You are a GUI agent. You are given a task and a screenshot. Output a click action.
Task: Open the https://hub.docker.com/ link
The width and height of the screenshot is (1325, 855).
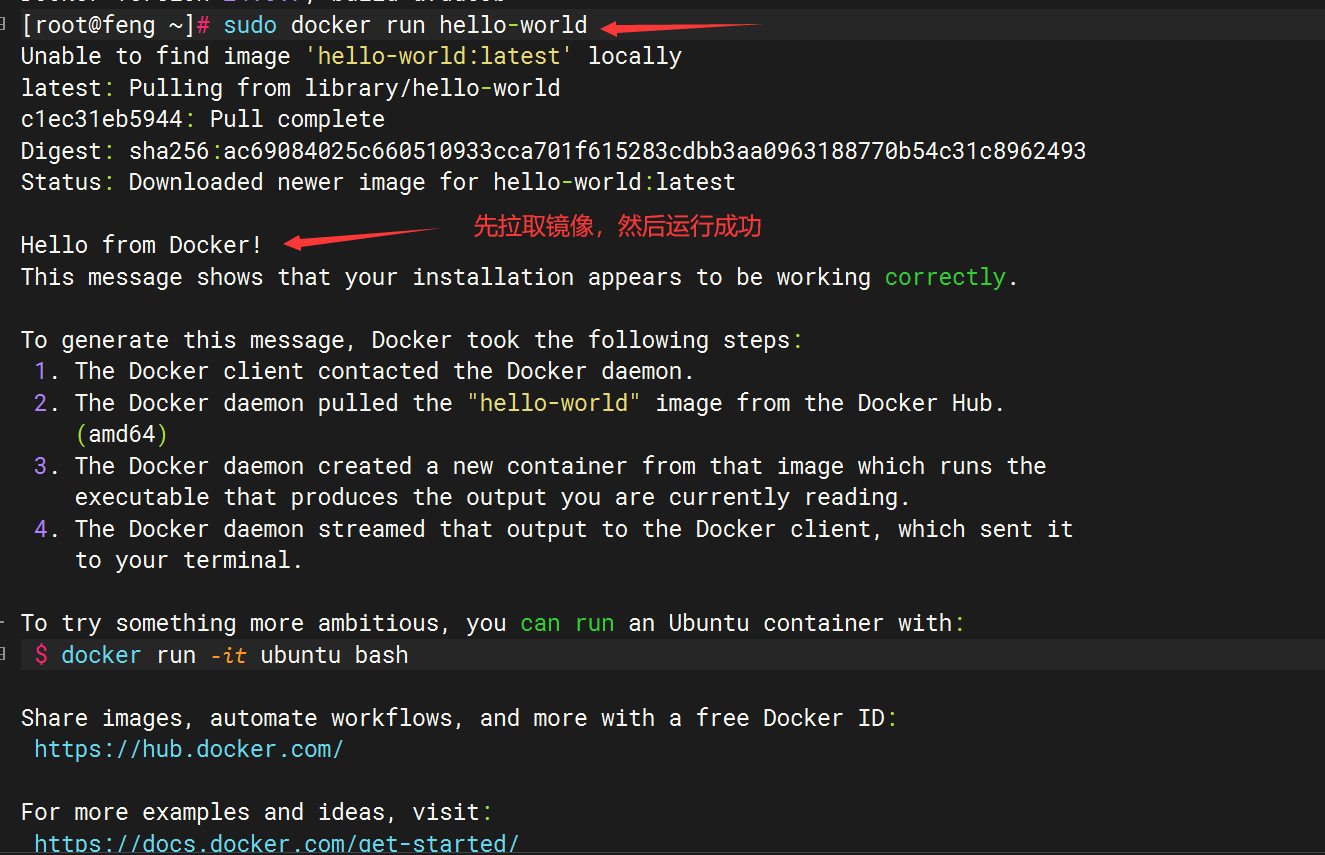[189, 749]
